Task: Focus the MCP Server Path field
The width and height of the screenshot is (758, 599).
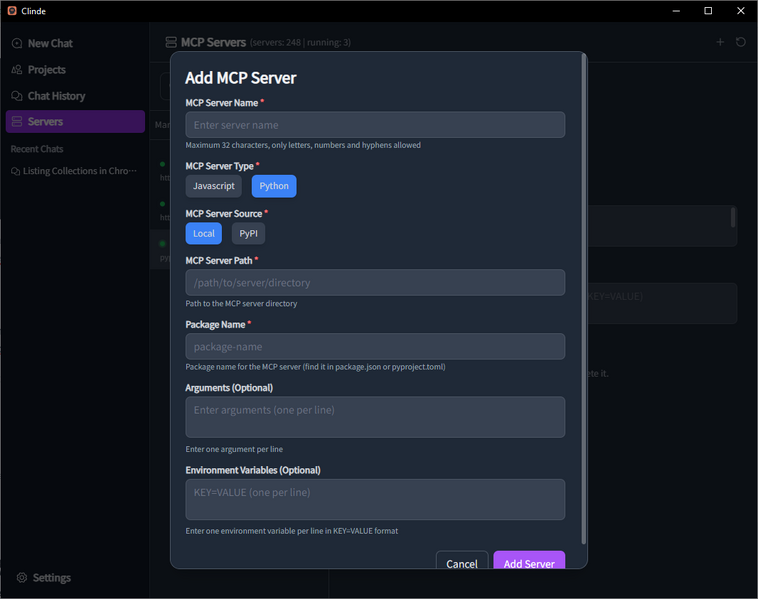Action: (x=375, y=282)
